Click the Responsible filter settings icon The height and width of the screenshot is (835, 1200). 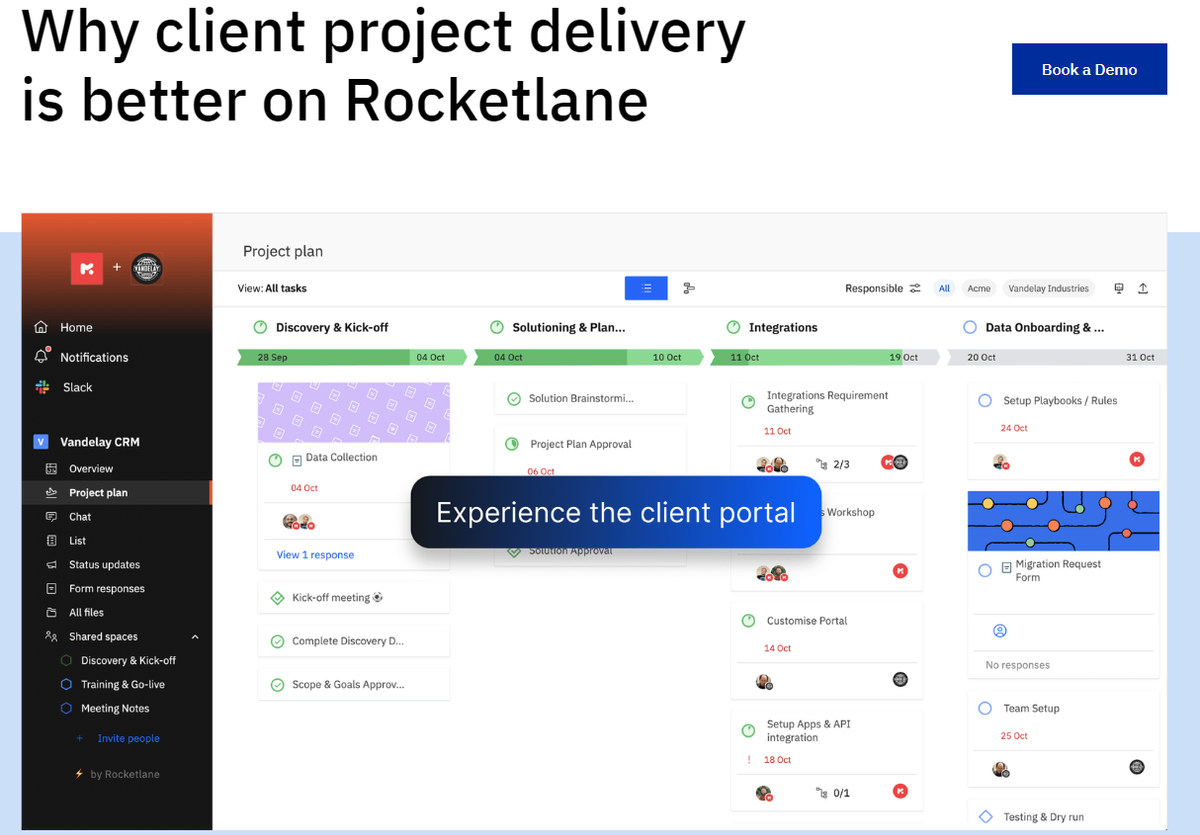915,288
